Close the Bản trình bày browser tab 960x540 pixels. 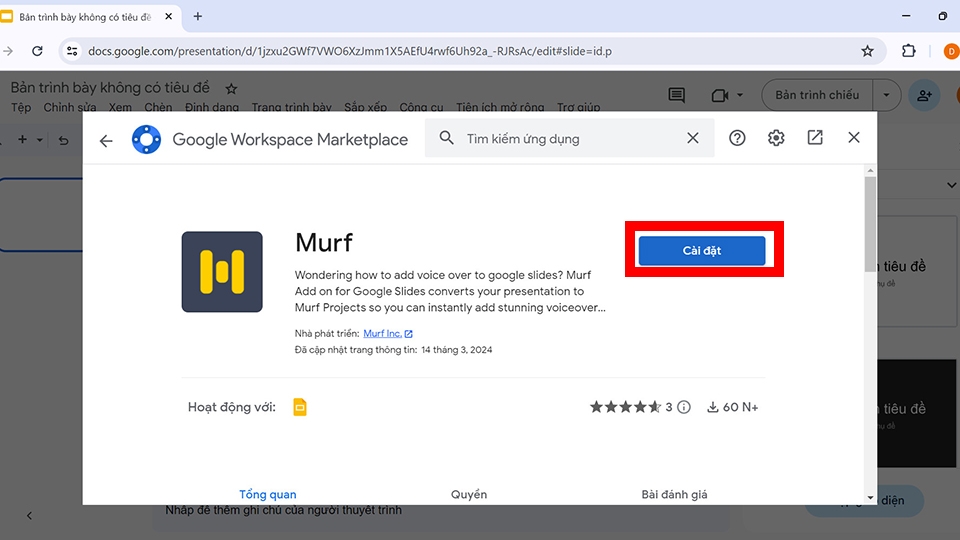(x=168, y=17)
